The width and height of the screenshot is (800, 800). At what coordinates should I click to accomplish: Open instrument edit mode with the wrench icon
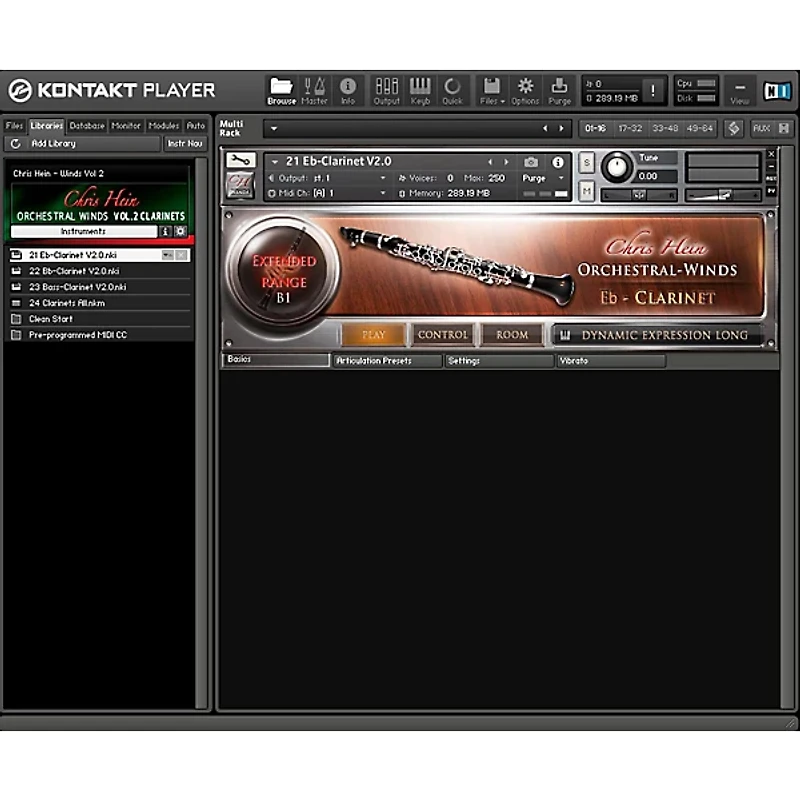tap(240, 160)
